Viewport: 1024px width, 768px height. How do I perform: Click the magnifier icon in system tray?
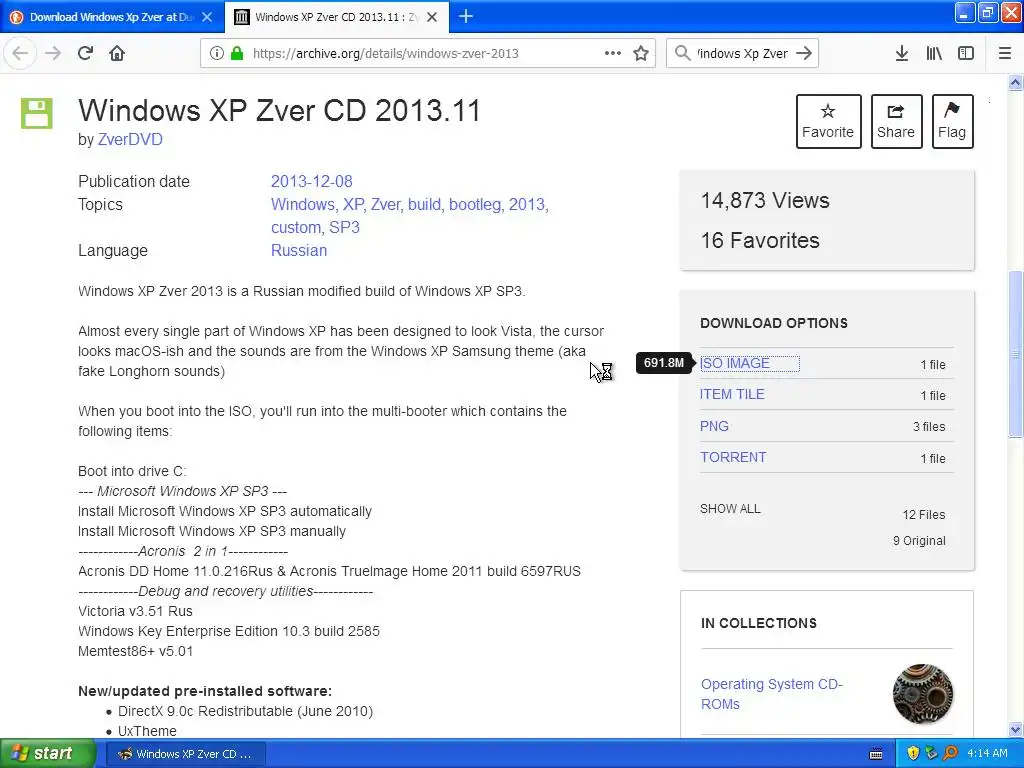(x=950, y=754)
